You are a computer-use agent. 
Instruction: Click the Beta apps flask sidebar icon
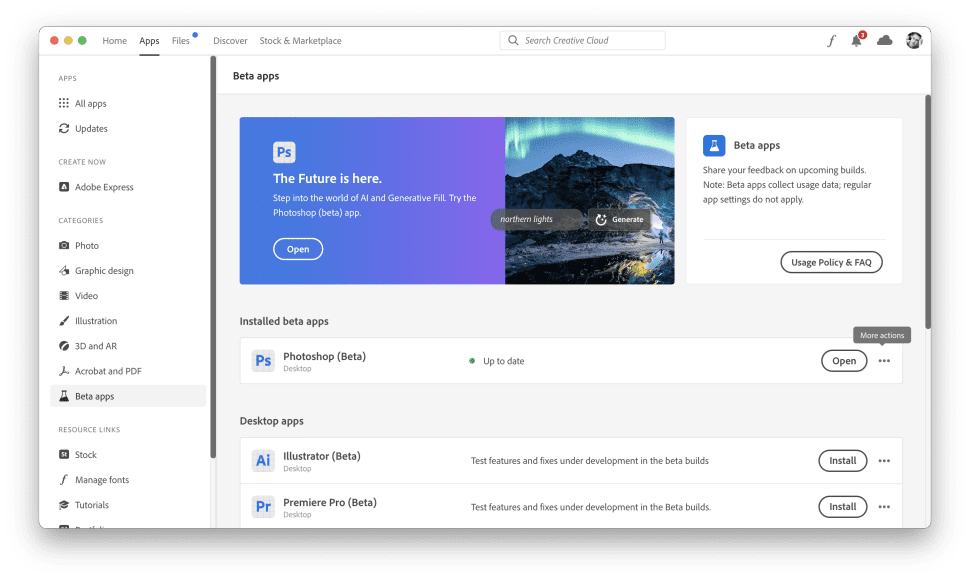pyautogui.click(x=64, y=396)
